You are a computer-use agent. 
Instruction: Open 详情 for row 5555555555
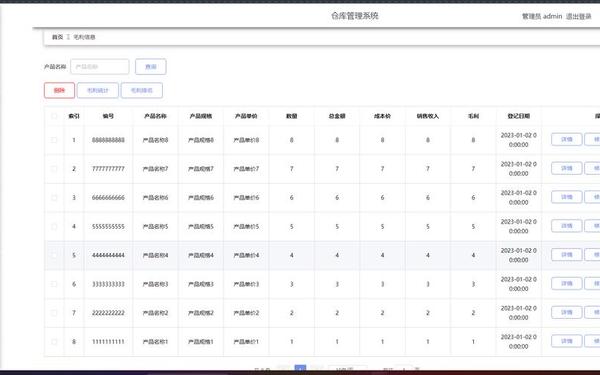click(x=567, y=226)
